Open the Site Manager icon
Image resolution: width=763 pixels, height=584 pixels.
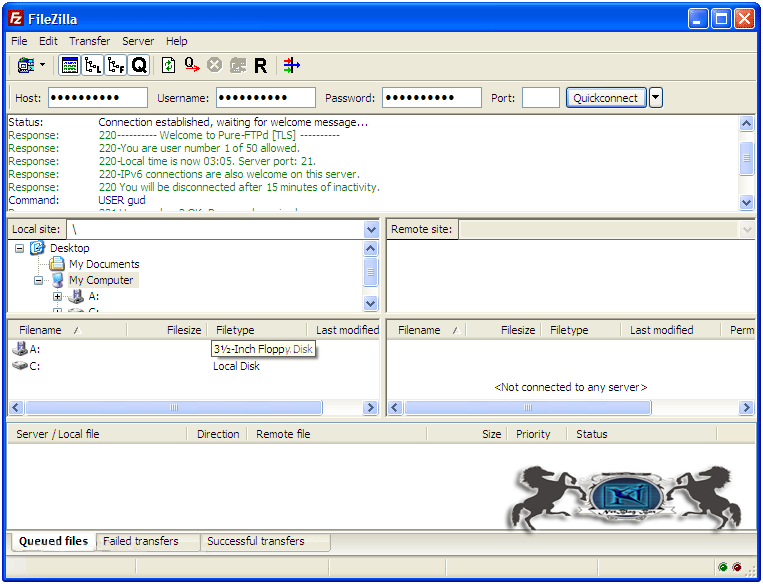point(25,66)
